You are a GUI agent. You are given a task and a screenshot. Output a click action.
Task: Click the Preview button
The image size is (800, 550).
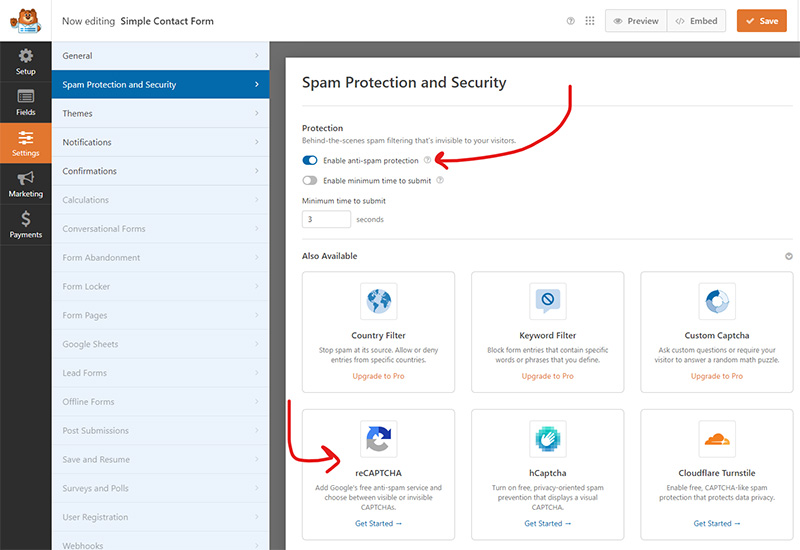[x=636, y=21]
